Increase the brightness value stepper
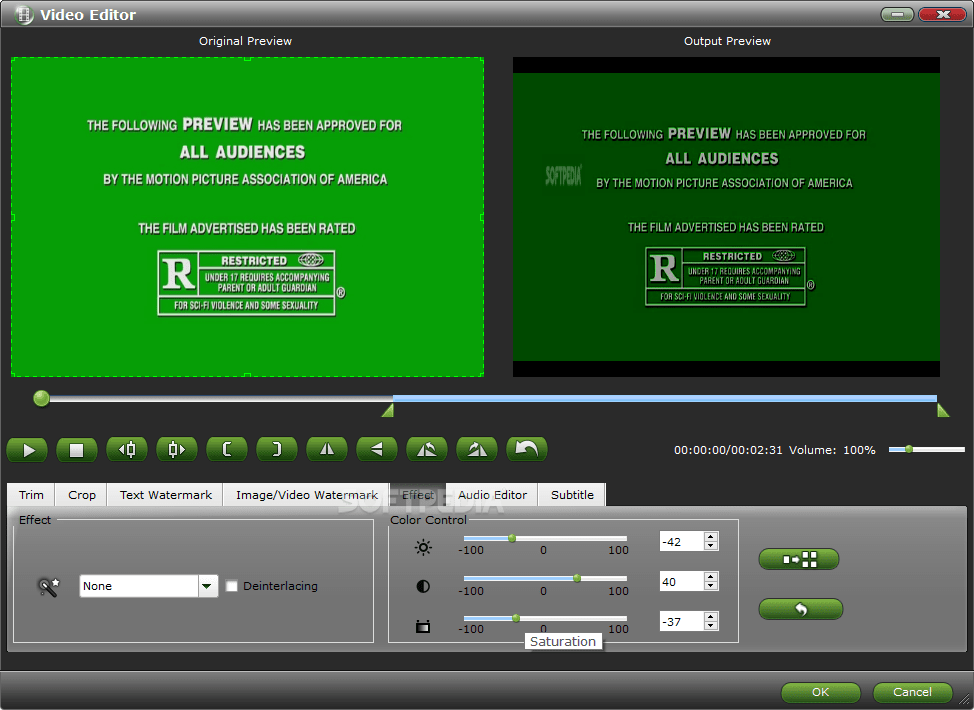 tap(711, 537)
